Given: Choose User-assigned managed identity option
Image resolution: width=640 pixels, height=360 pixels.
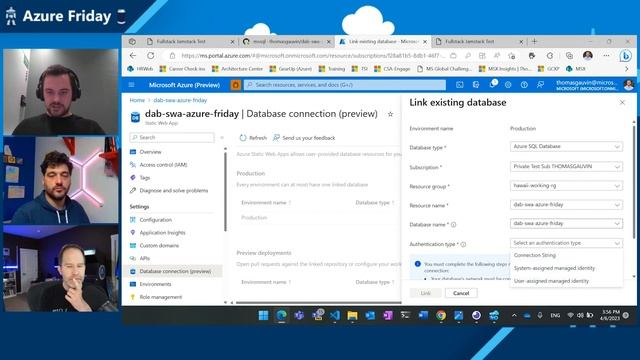Looking at the screenshot, I should (x=566, y=281).
